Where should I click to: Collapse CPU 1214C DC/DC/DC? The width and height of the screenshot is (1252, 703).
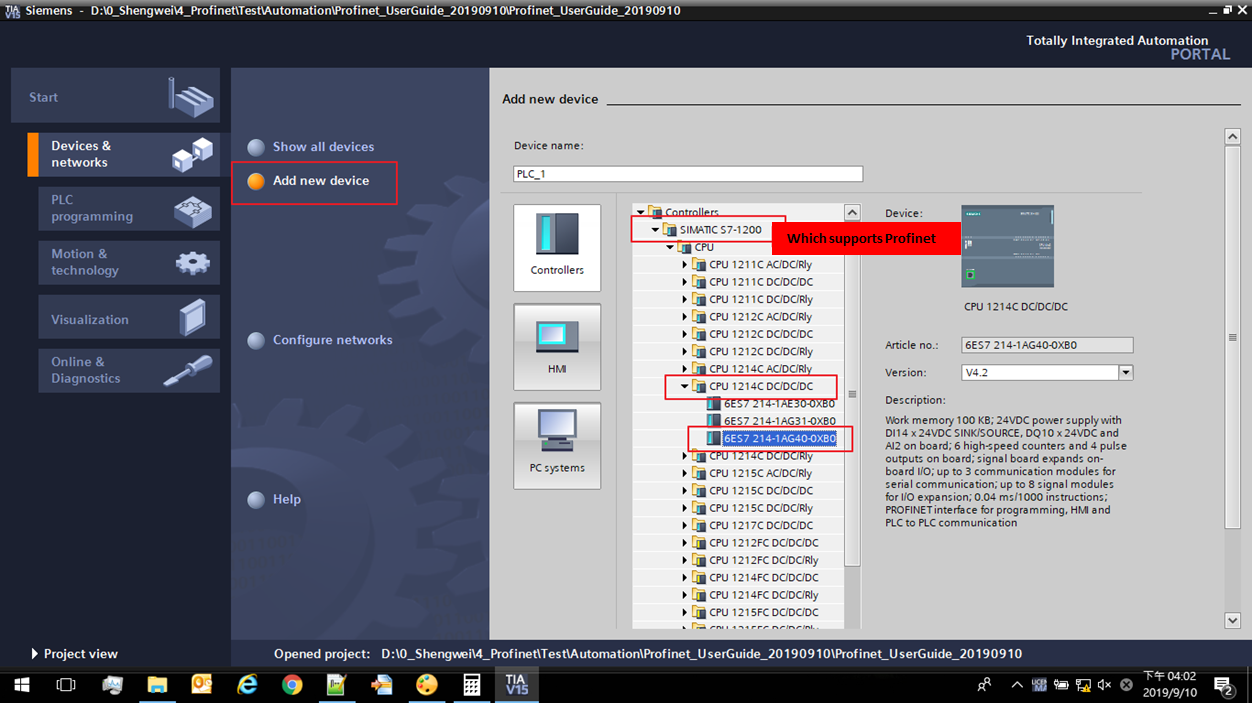pos(686,386)
